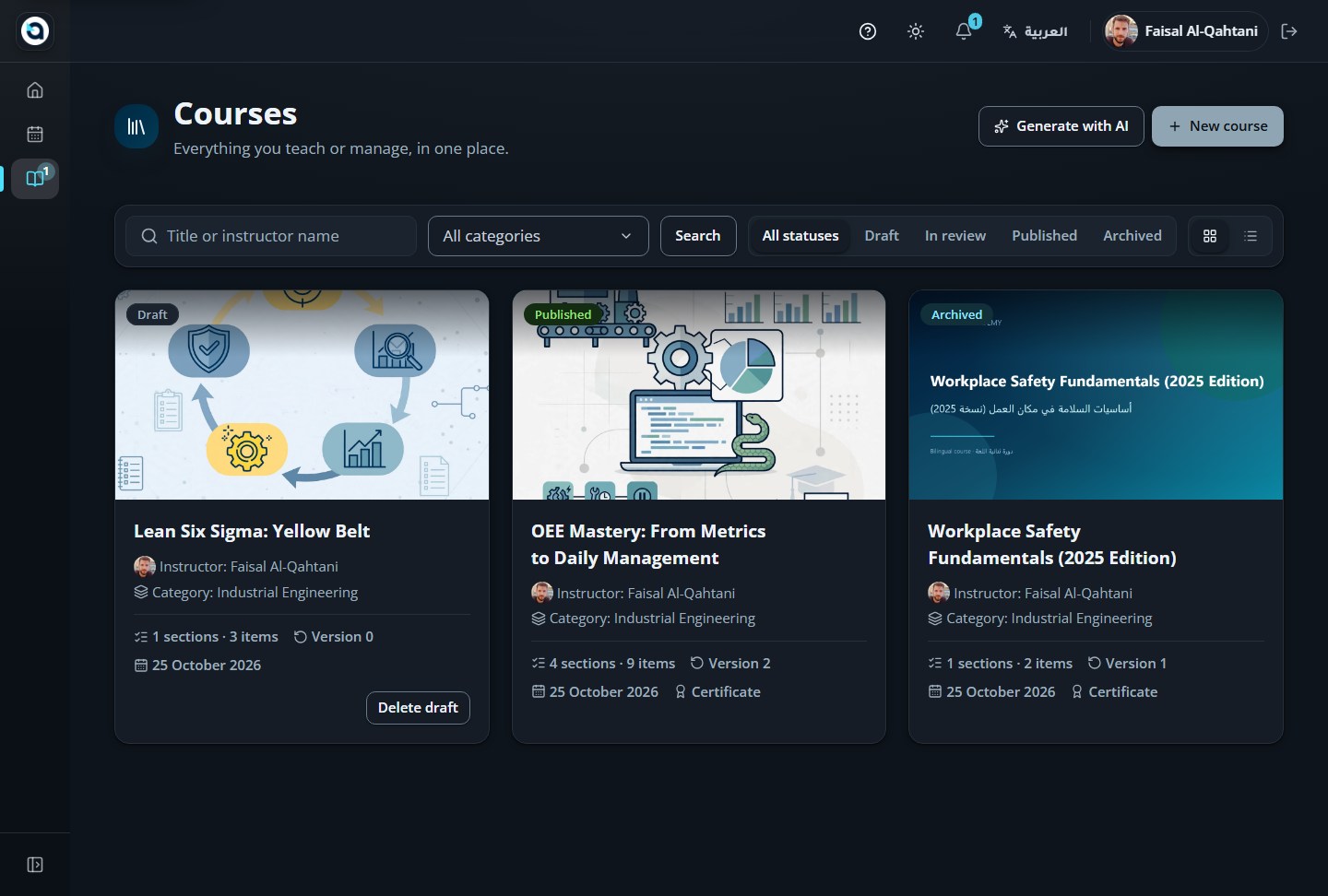The width and height of the screenshot is (1328, 896).
Task: Click the logout icon
Action: 1289,31
